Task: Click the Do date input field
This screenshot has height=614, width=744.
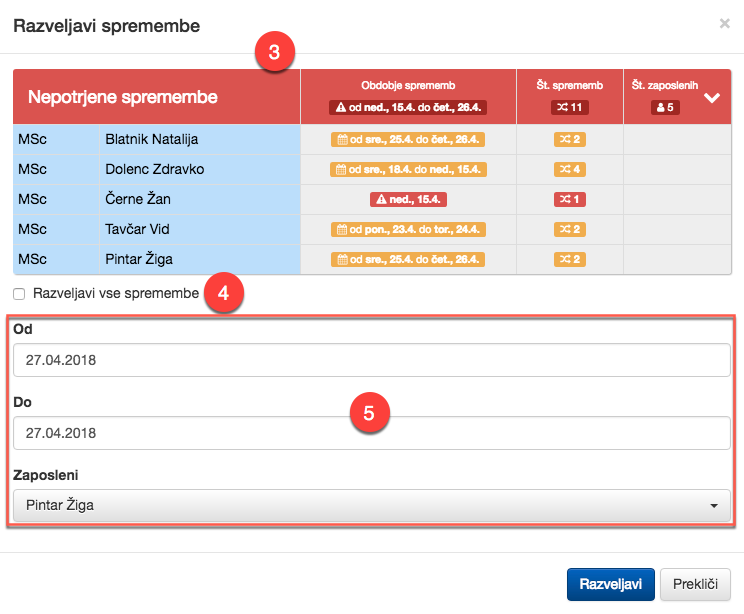Action: 372,433
